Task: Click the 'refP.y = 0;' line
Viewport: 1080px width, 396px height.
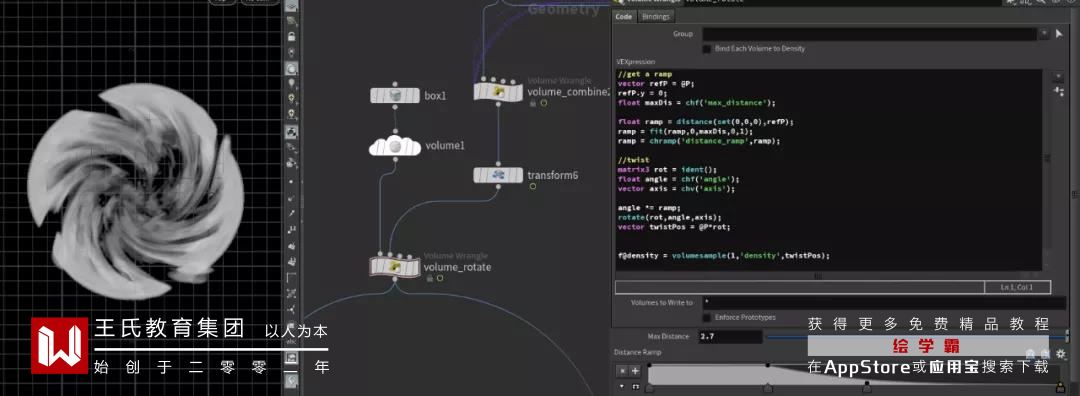Action: (x=643, y=93)
